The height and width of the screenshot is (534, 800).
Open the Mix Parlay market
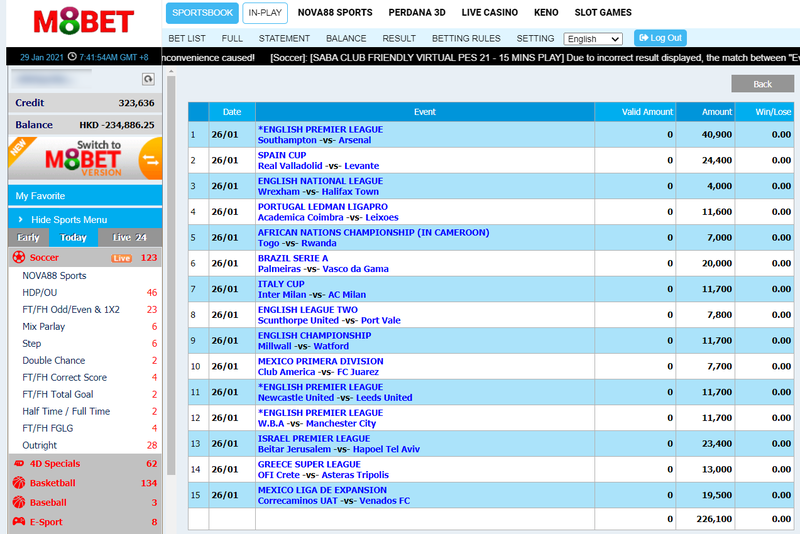[43, 326]
